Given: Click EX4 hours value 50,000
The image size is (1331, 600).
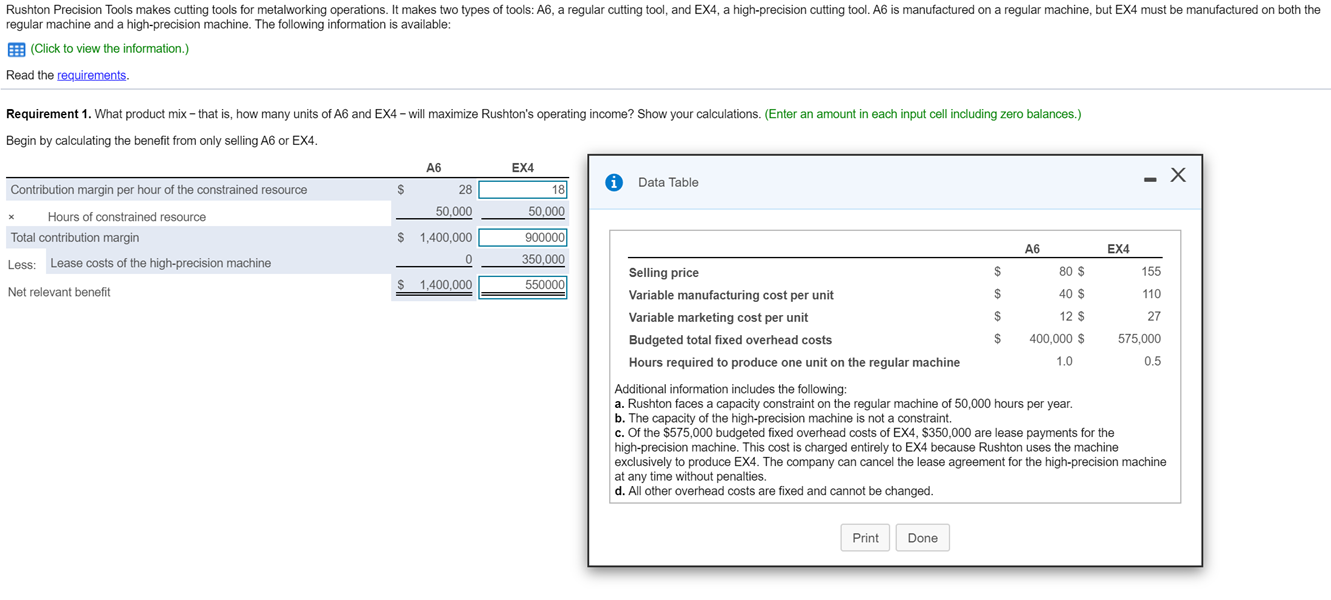Looking at the screenshot, I should click(546, 211).
